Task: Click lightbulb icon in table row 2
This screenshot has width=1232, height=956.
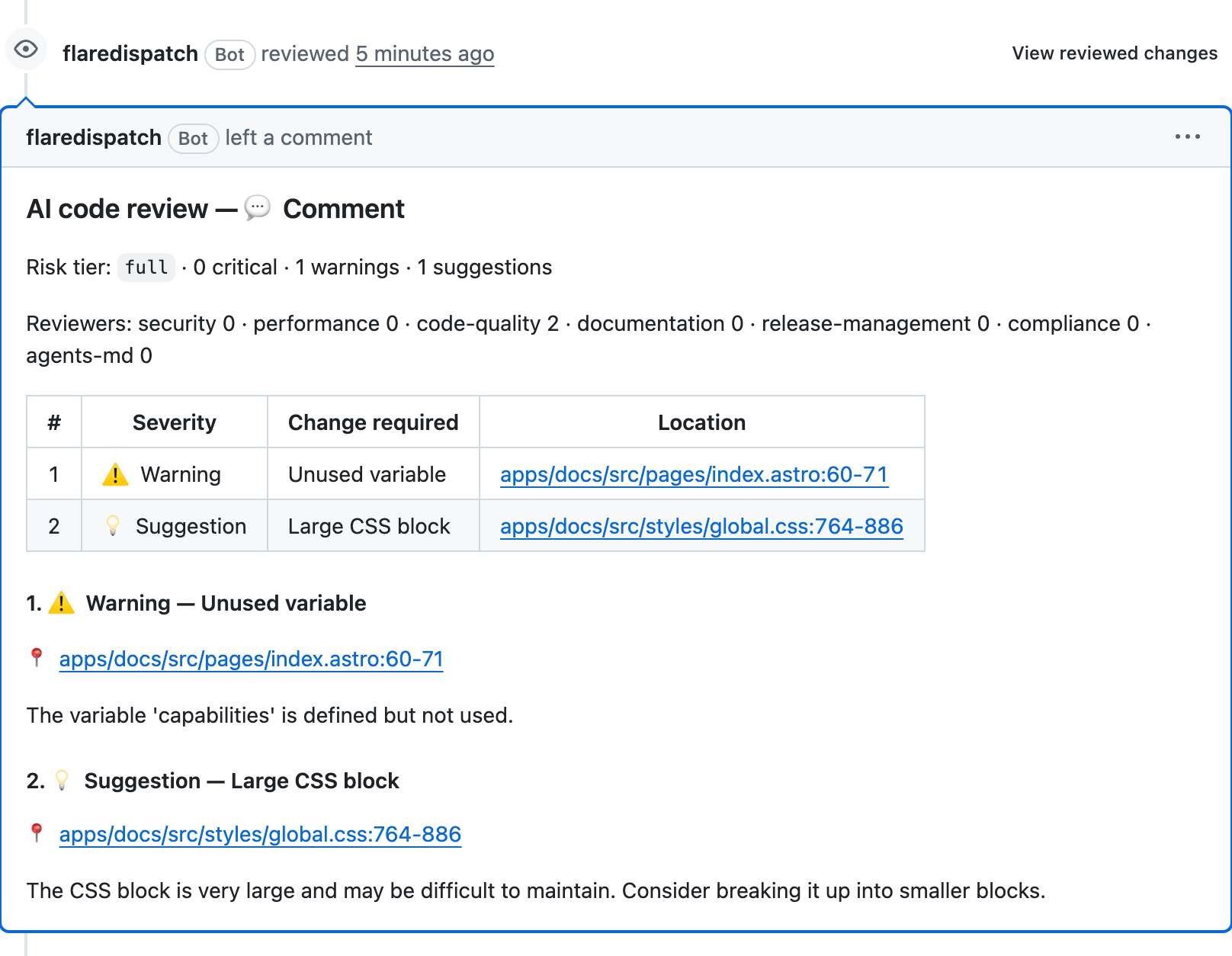Action: (113, 525)
